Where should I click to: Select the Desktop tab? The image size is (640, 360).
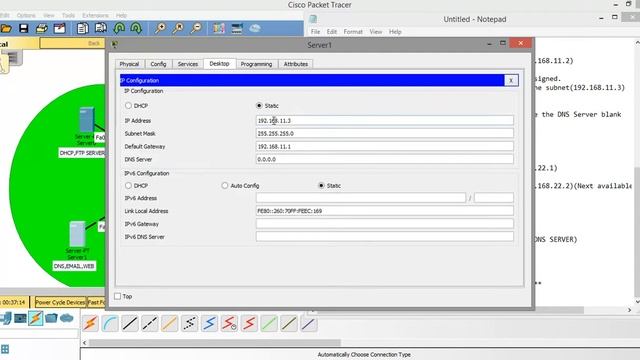click(219, 64)
